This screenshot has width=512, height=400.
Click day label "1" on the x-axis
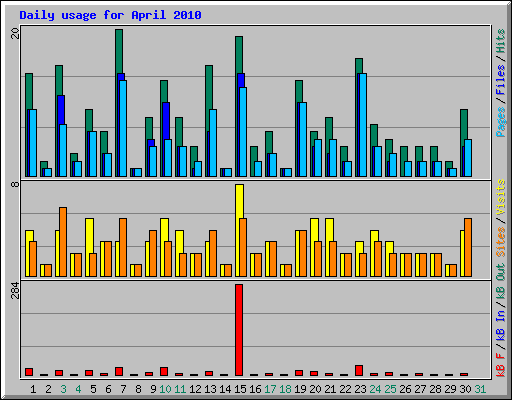(x=33, y=389)
